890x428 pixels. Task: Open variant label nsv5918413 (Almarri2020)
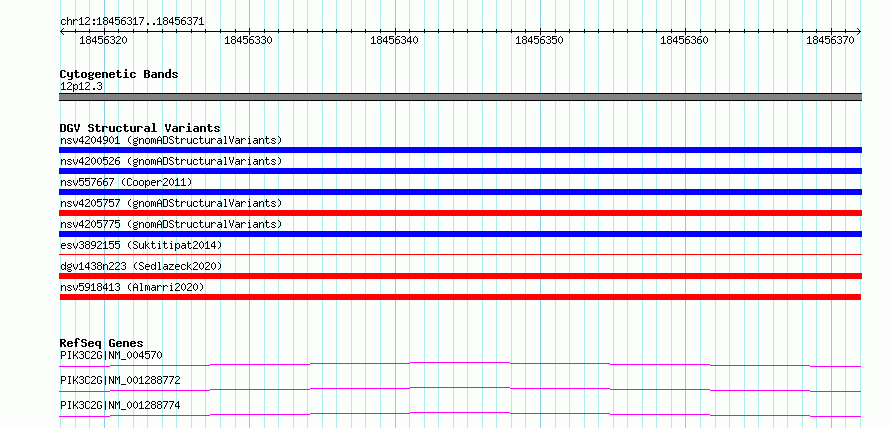pos(132,287)
